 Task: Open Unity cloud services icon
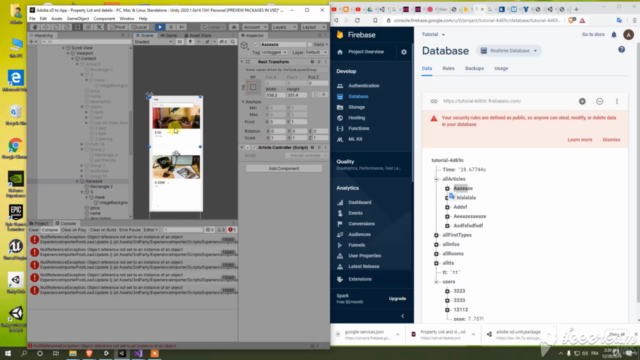(234, 27)
